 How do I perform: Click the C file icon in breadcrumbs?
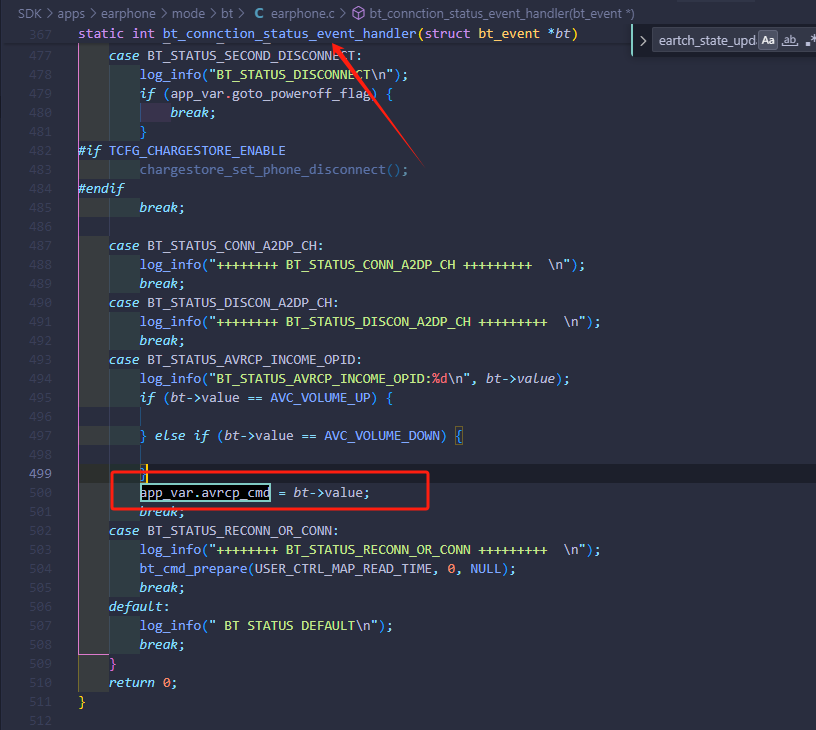[x=259, y=14]
